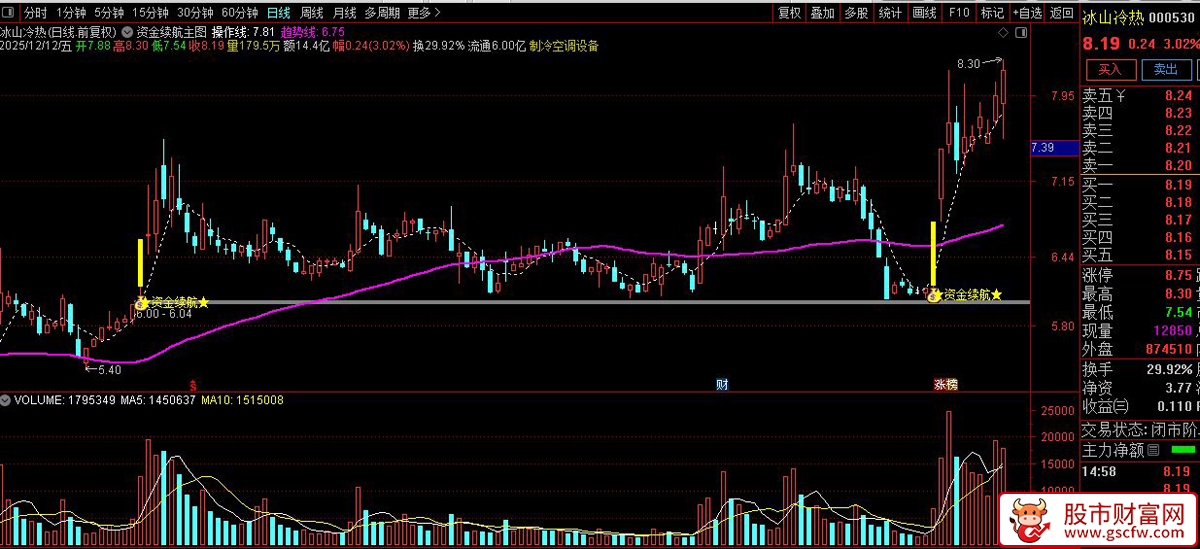Switch to 分时 intraday view
The width and height of the screenshot is (1200, 549).
tap(35, 13)
